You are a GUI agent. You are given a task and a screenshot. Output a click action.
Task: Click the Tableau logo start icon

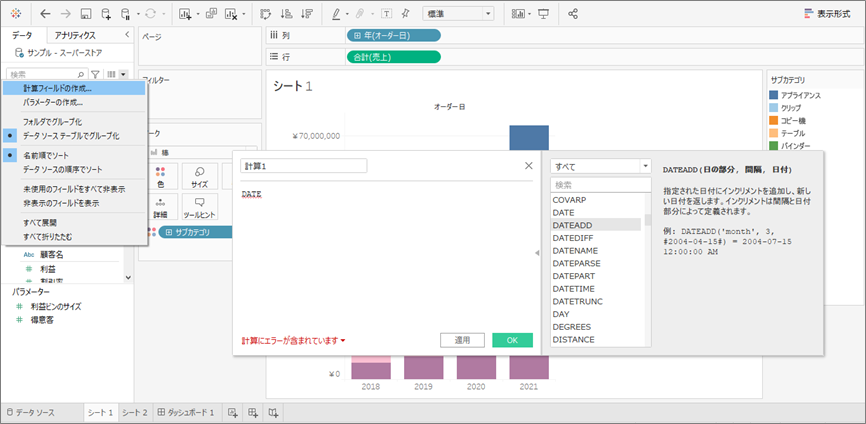pyautogui.click(x=17, y=14)
